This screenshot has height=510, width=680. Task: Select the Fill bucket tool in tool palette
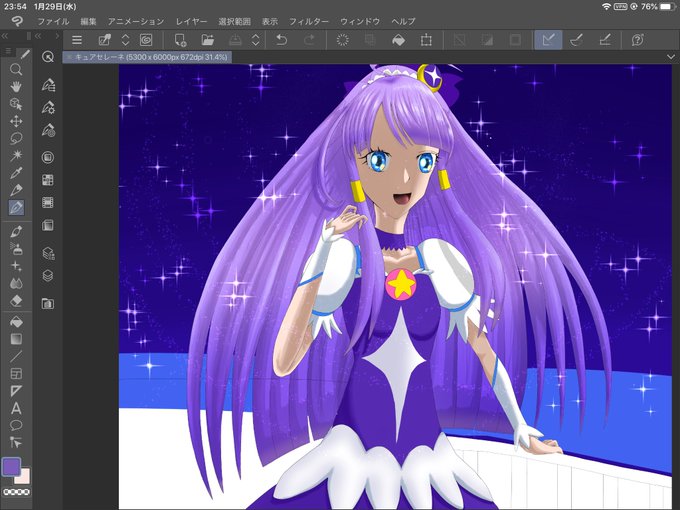16,322
